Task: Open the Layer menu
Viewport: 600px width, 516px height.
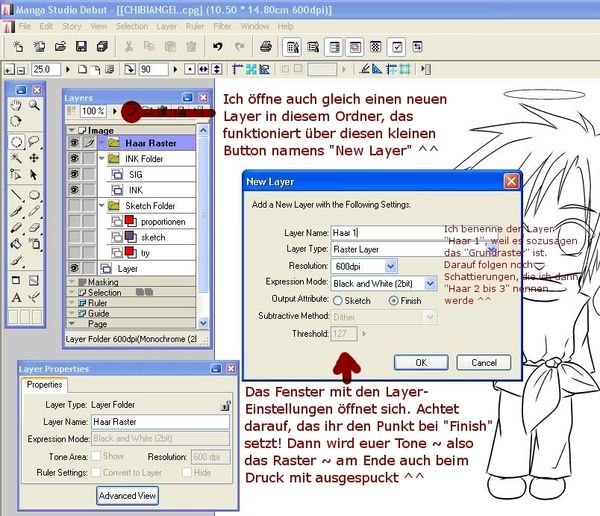Action: [166, 26]
